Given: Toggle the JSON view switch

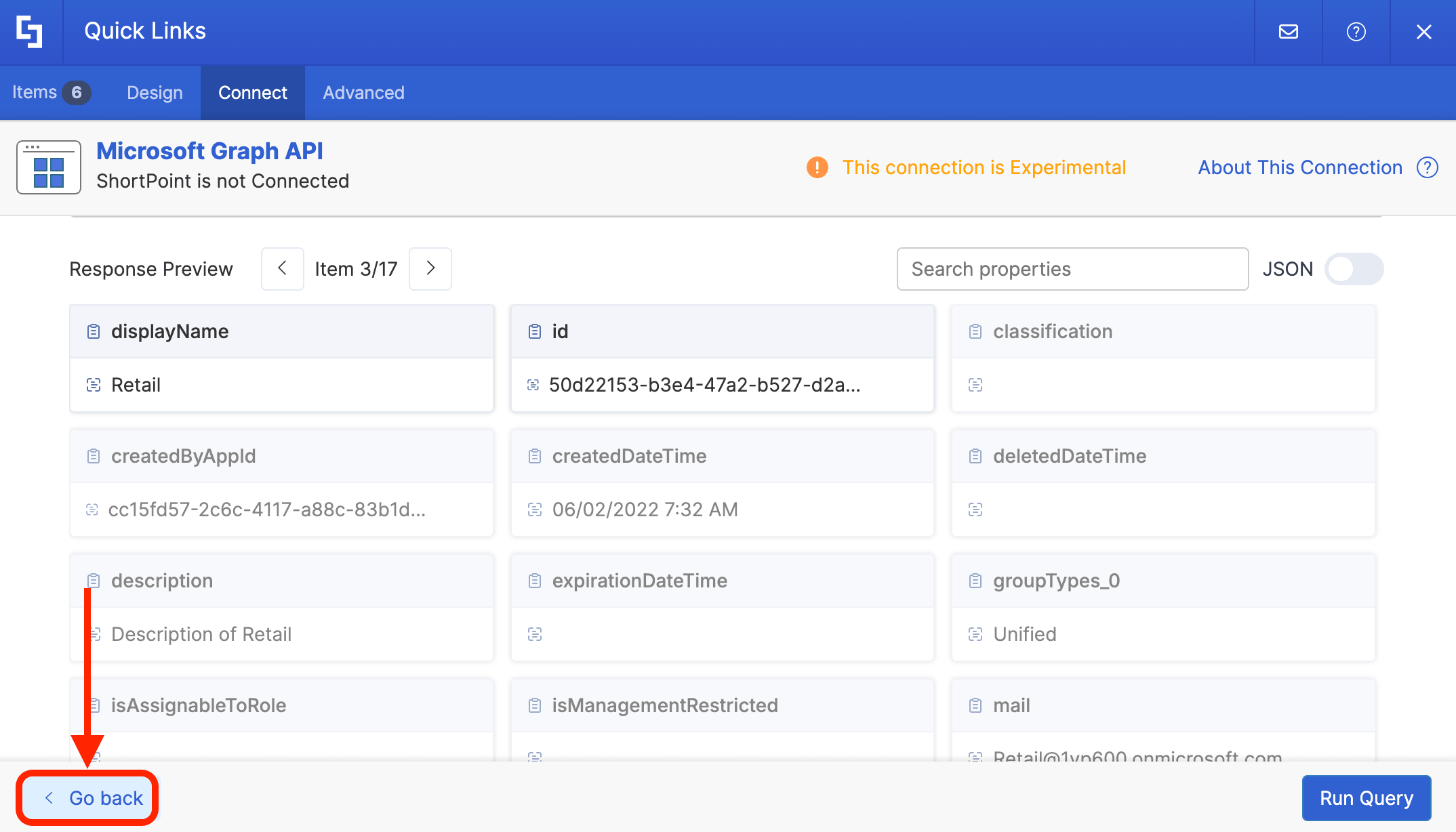Looking at the screenshot, I should click(x=1354, y=269).
